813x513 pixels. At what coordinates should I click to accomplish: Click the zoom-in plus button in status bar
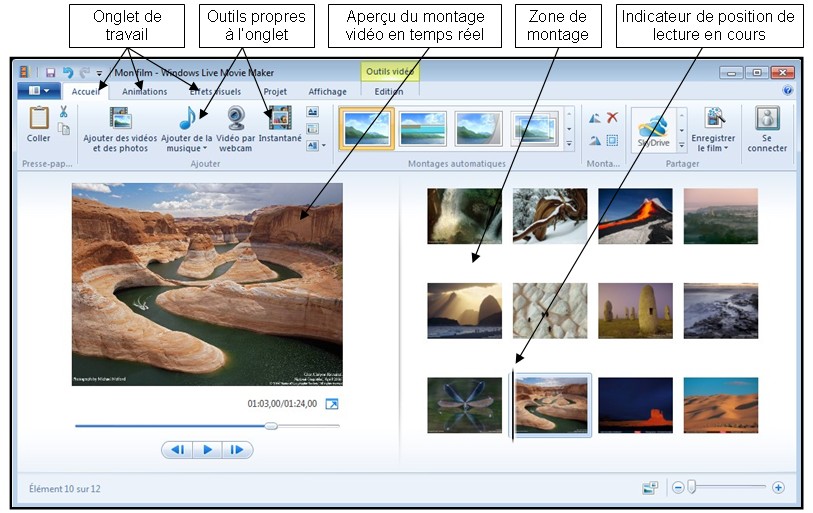pyautogui.click(x=778, y=487)
